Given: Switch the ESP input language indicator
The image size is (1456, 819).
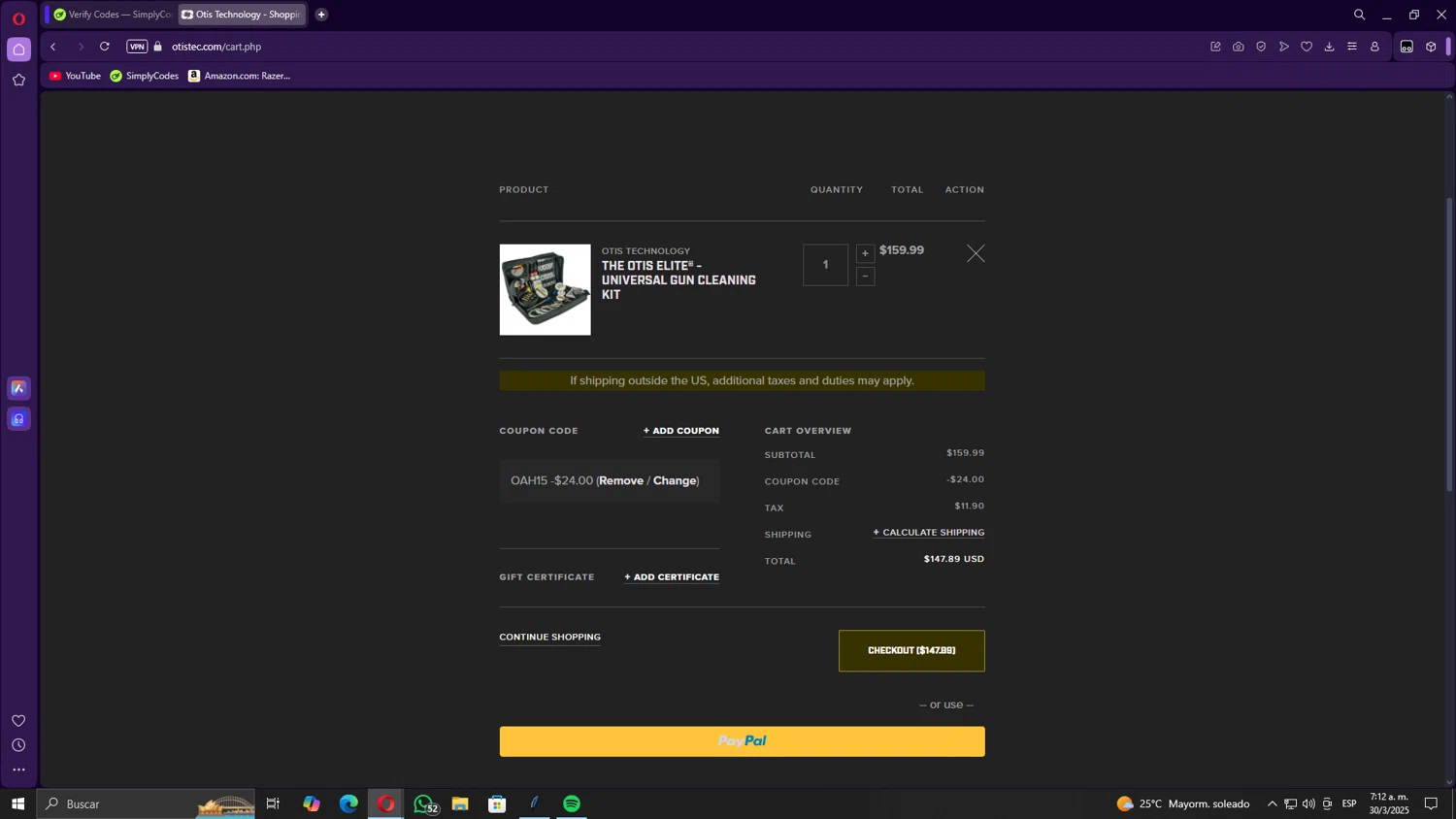Looking at the screenshot, I should [x=1349, y=803].
